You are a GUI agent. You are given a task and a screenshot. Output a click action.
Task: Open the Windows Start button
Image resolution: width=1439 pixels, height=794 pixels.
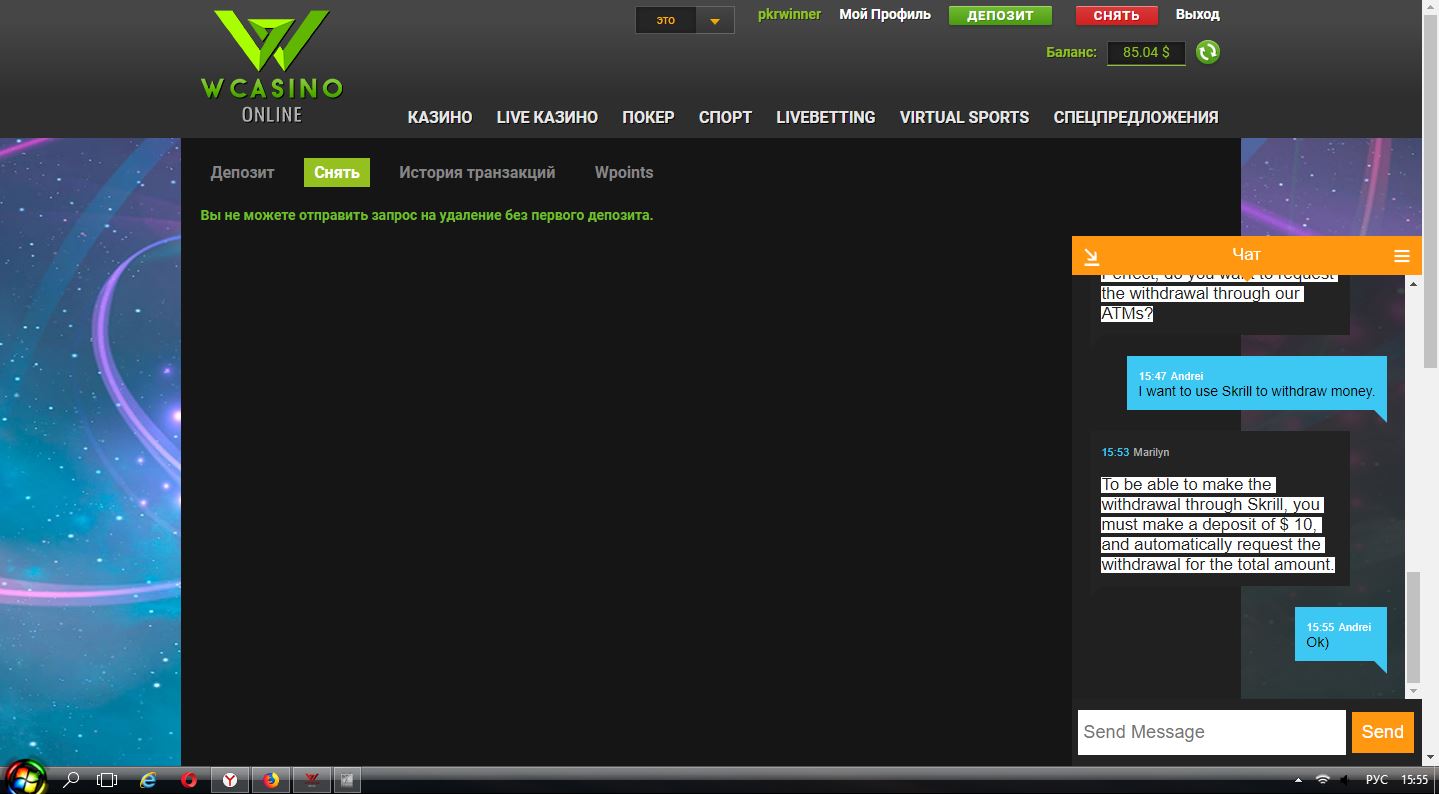pos(24,779)
